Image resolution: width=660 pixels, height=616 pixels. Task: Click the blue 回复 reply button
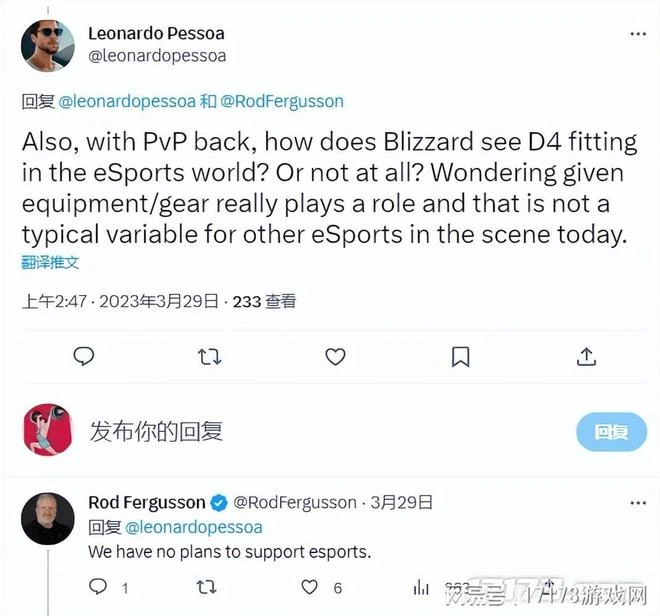(x=611, y=432)
